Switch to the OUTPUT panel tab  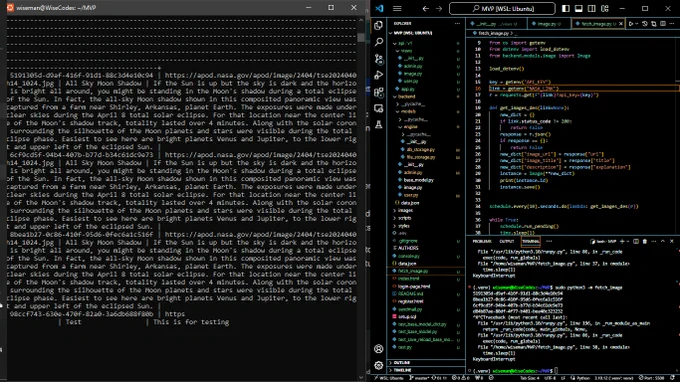click(x=506, y=242)
